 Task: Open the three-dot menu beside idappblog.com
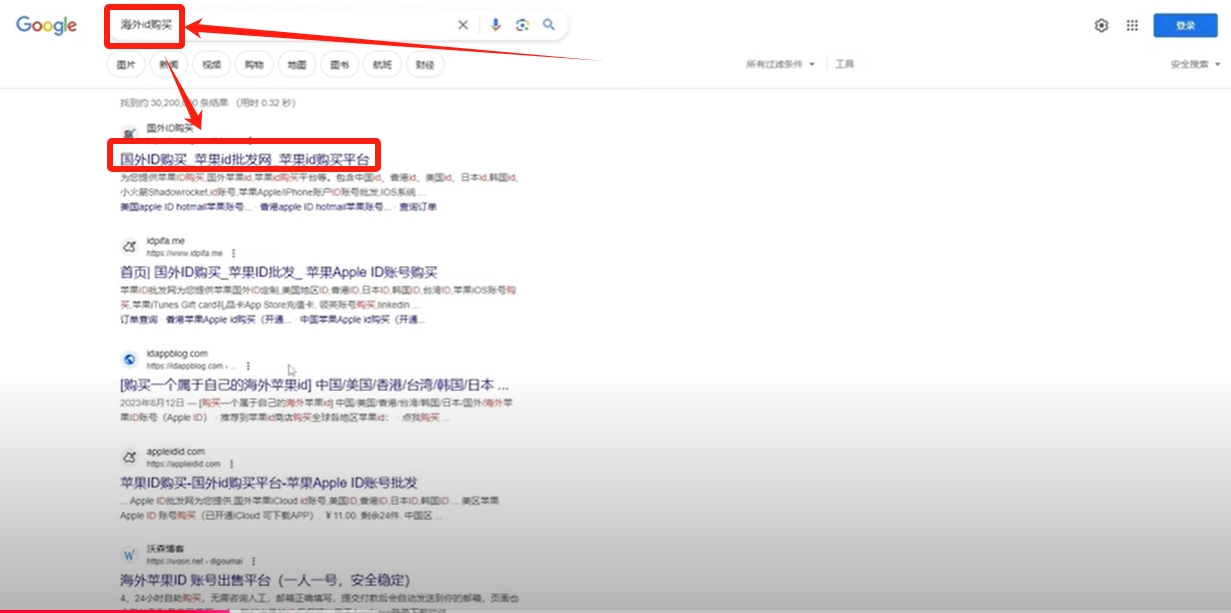point(248,366)
